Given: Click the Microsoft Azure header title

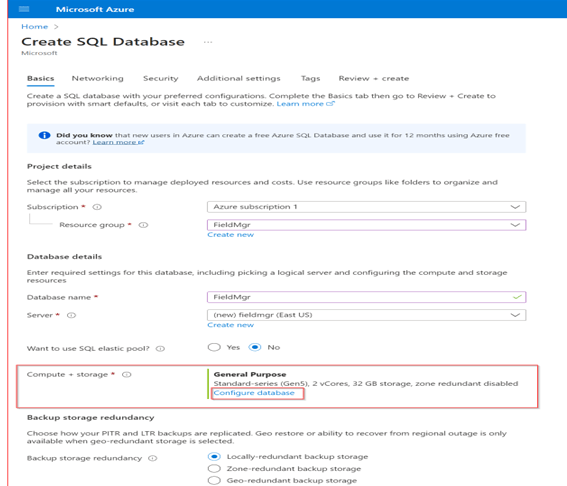Looking at the screenshot, I should pos(95,9).
